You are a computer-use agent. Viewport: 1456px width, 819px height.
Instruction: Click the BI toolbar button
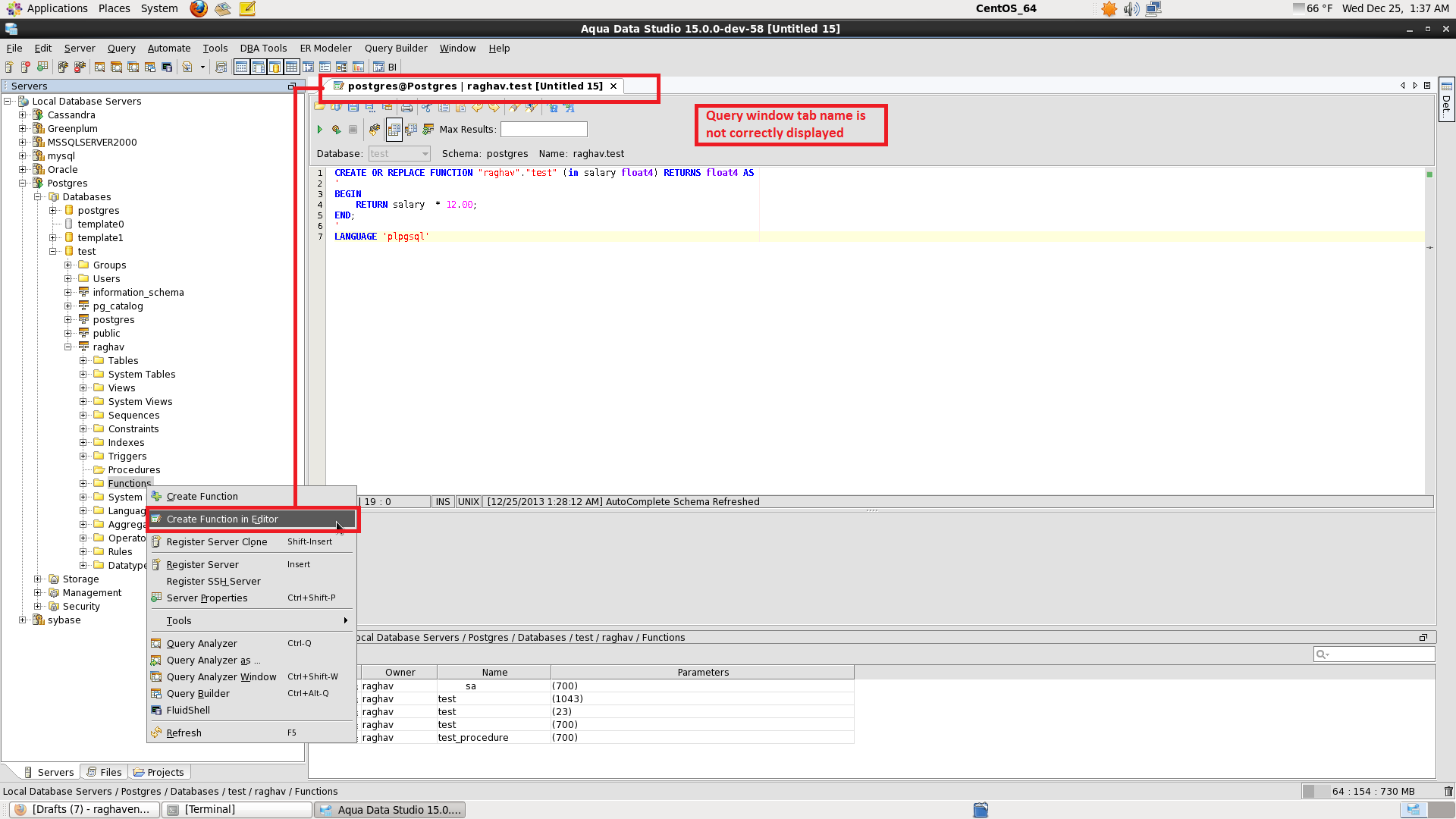point(392,67)
